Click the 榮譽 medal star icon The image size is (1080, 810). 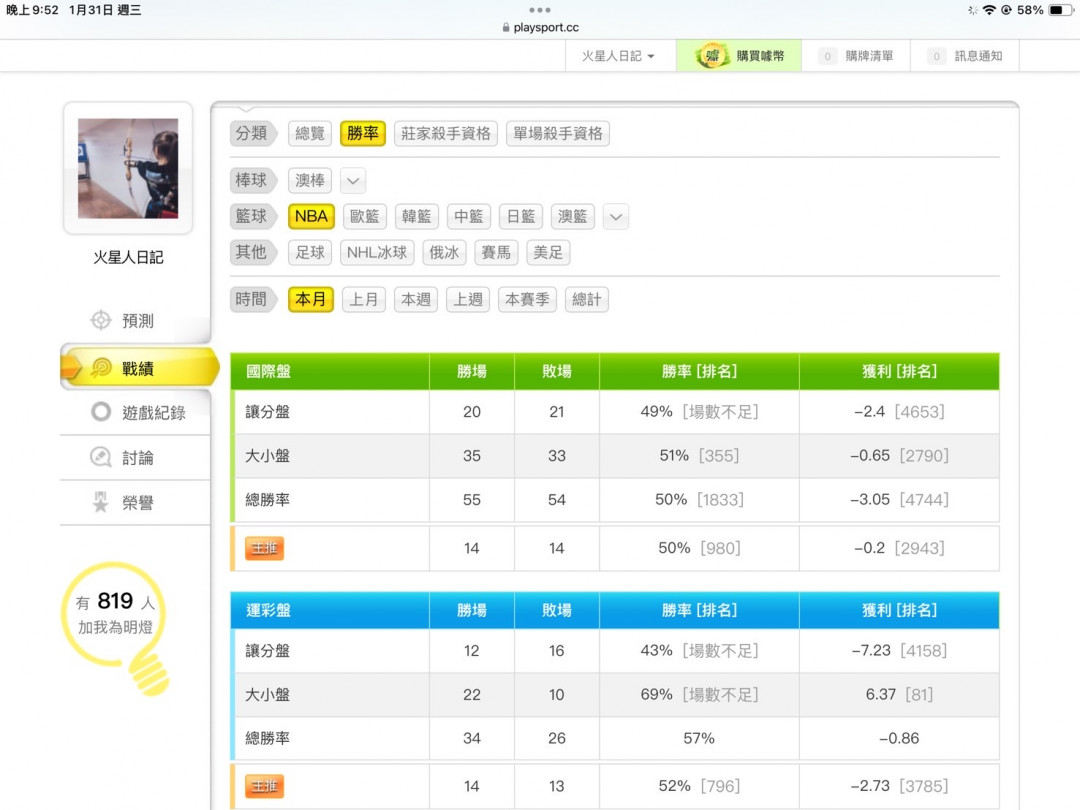(x=101, y=502)
